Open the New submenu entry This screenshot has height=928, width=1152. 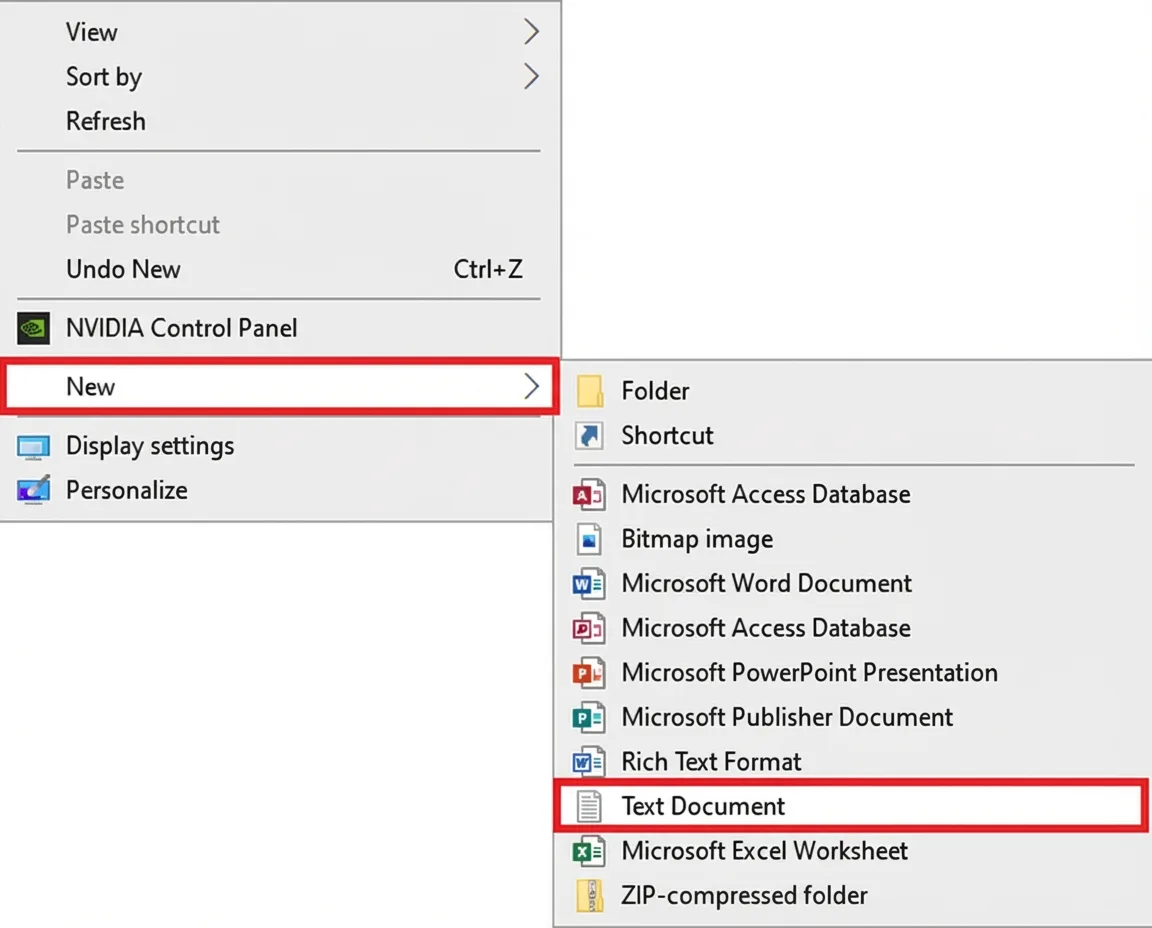(279, 386)
